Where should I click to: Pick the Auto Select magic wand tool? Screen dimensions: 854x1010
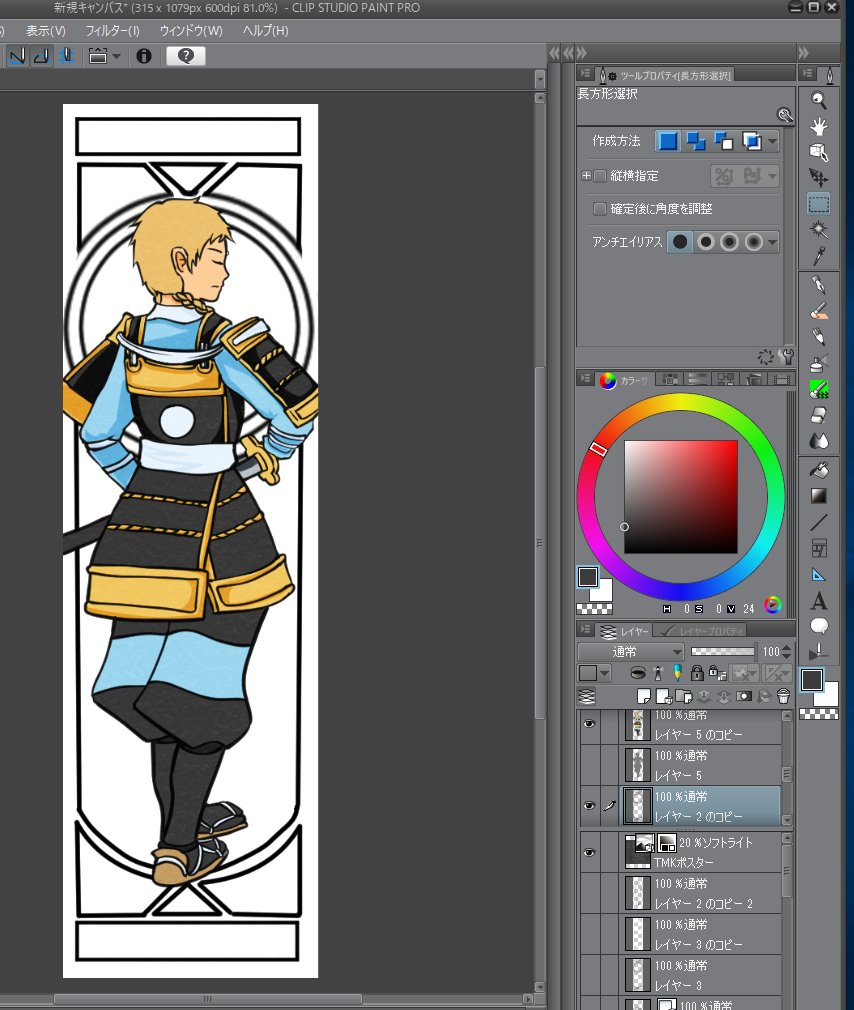pos(819,230)
